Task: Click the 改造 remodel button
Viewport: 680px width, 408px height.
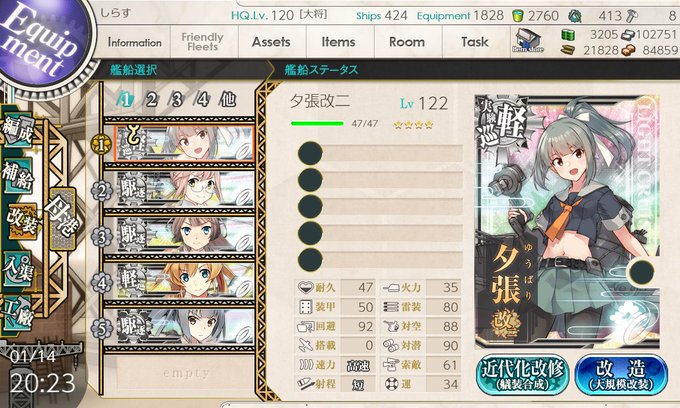Action: pos(621,374)
